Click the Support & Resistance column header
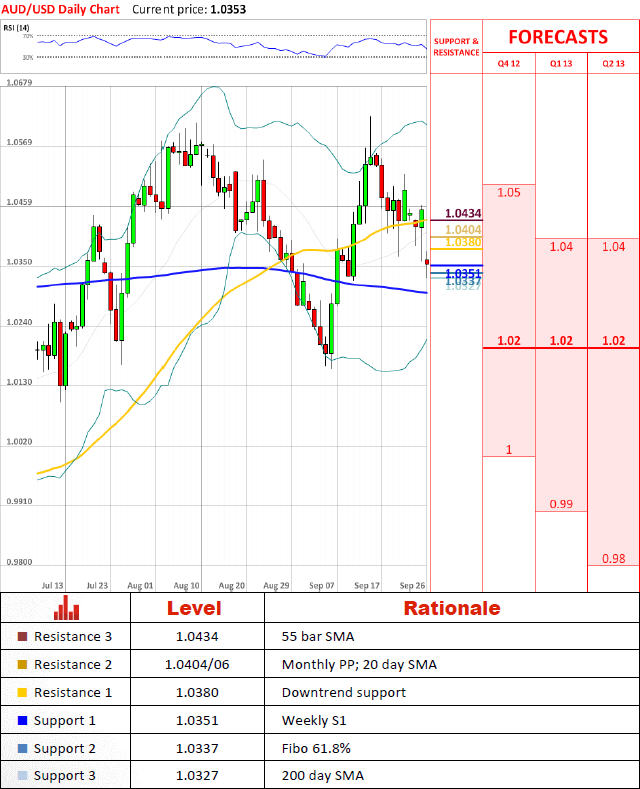Viewport: 640px width, 789px height. (x=456, y=47)
